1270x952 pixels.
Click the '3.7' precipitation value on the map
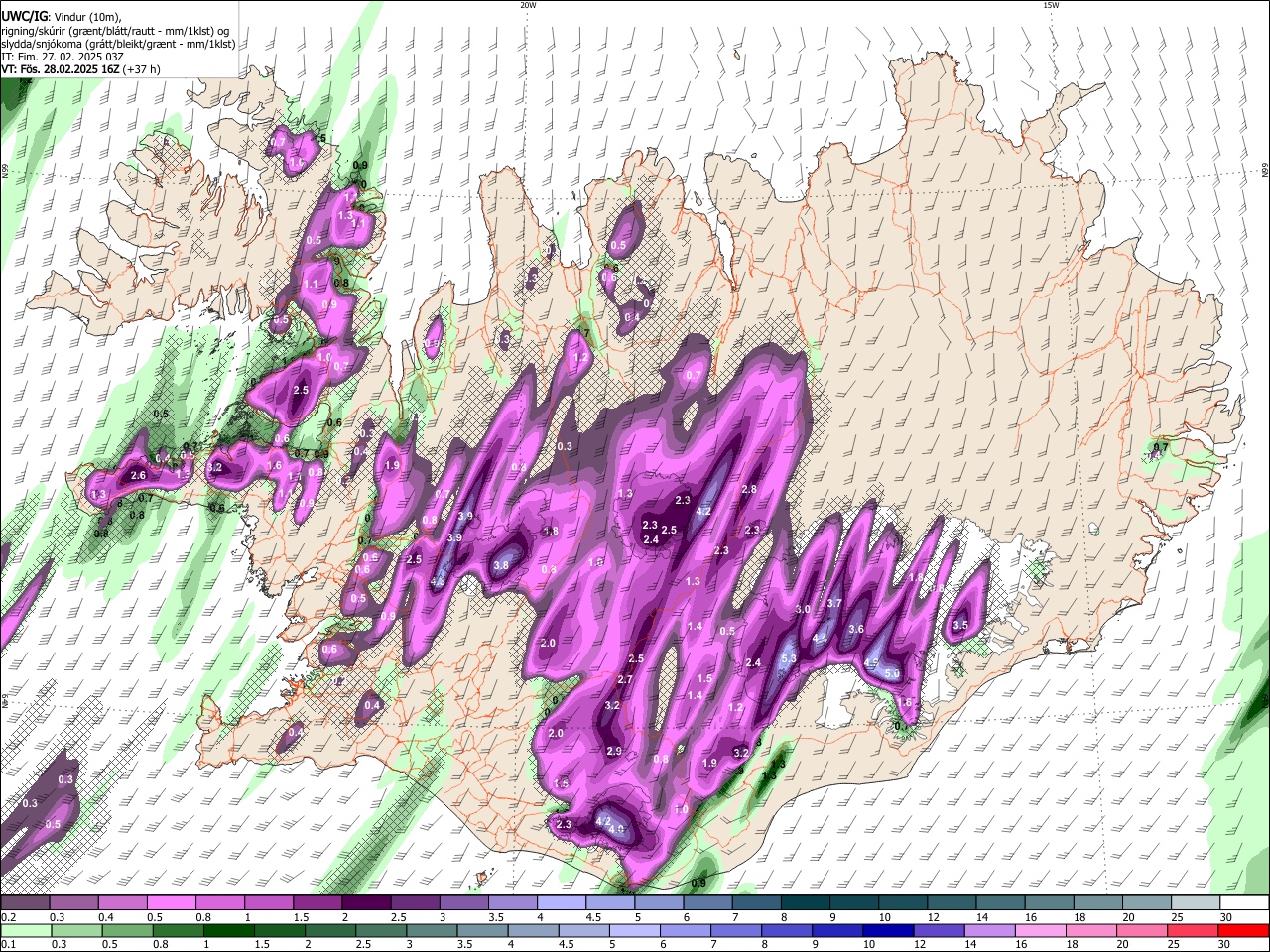(834, 603)
